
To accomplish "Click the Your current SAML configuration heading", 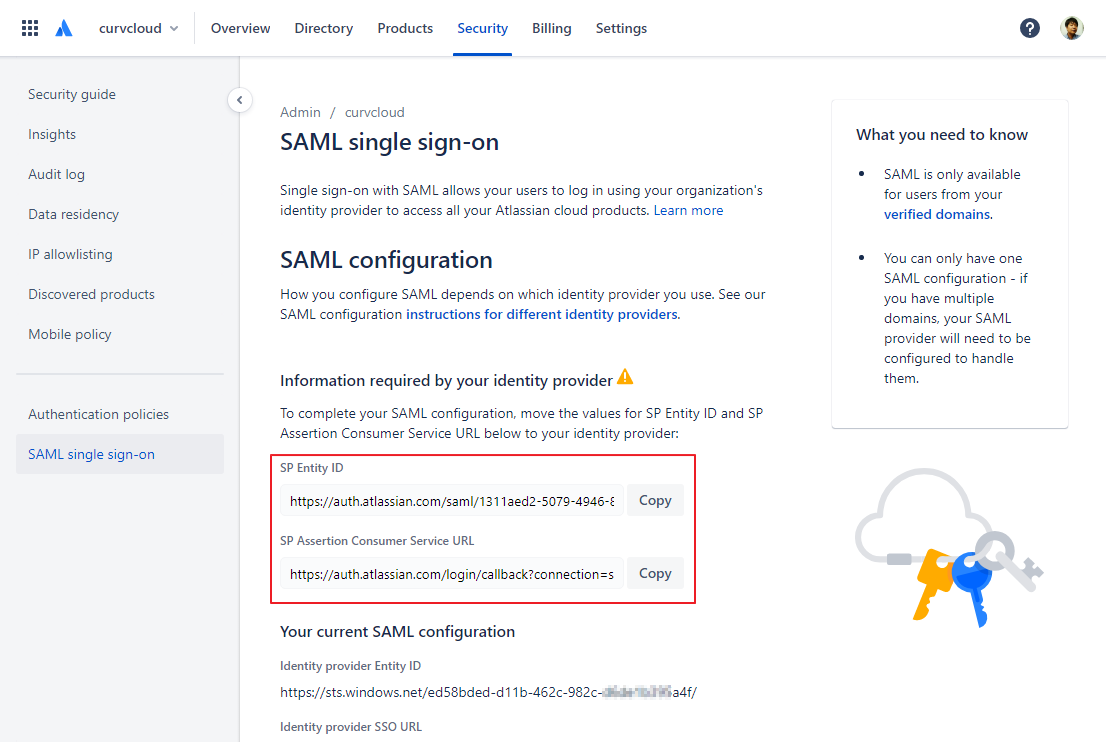I will [398, 632].
